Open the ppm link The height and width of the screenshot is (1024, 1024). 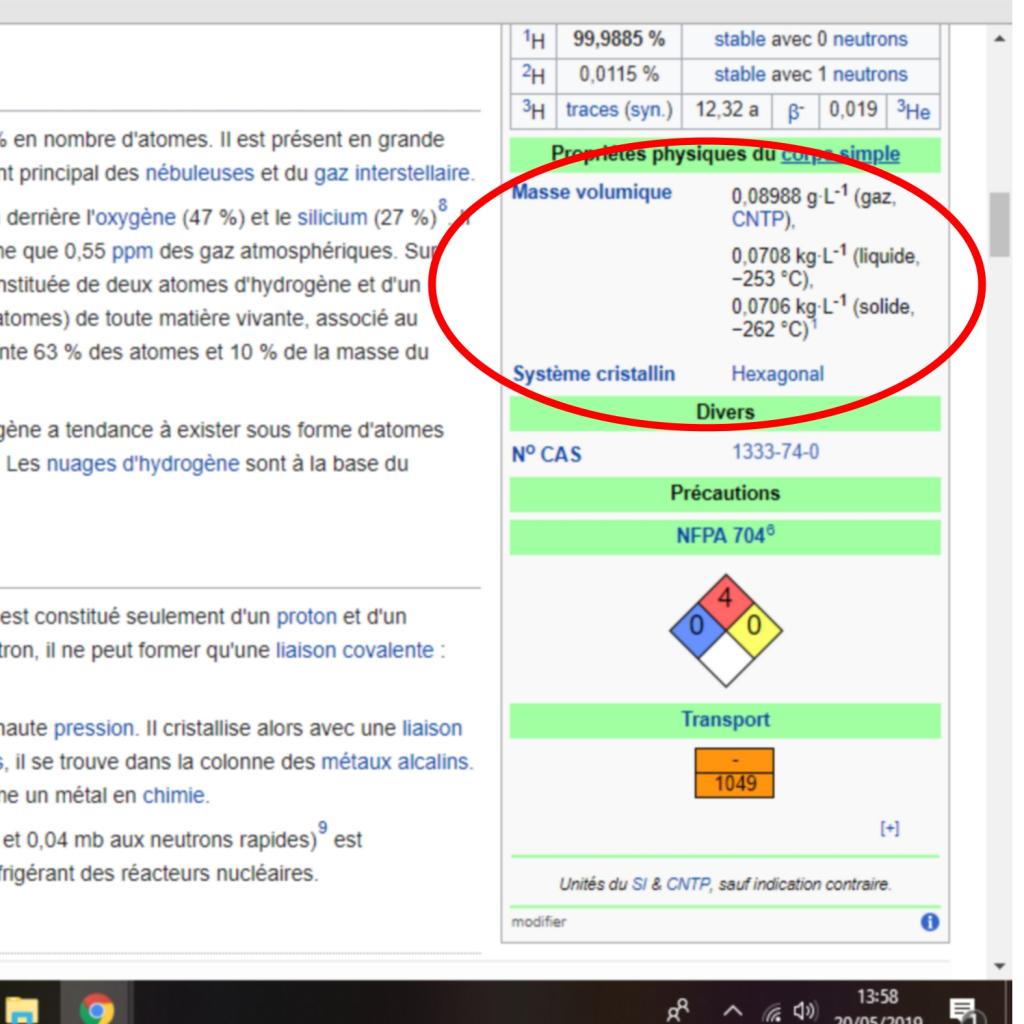(x=132, y=251)
